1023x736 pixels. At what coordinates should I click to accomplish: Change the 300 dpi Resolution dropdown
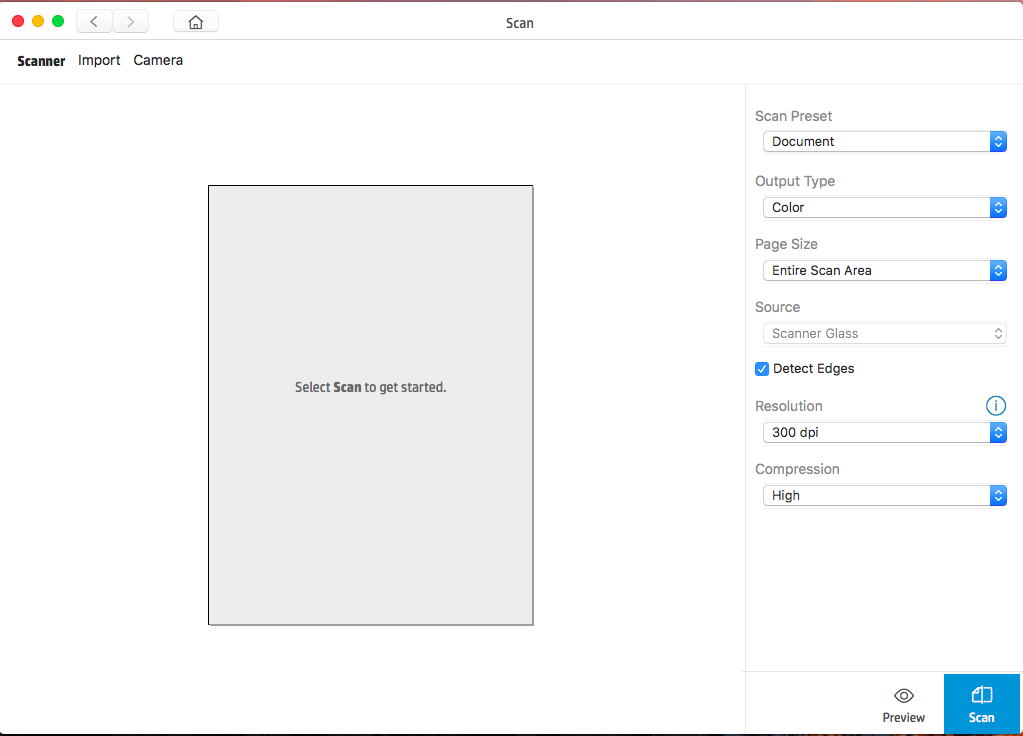pos(884,433)
